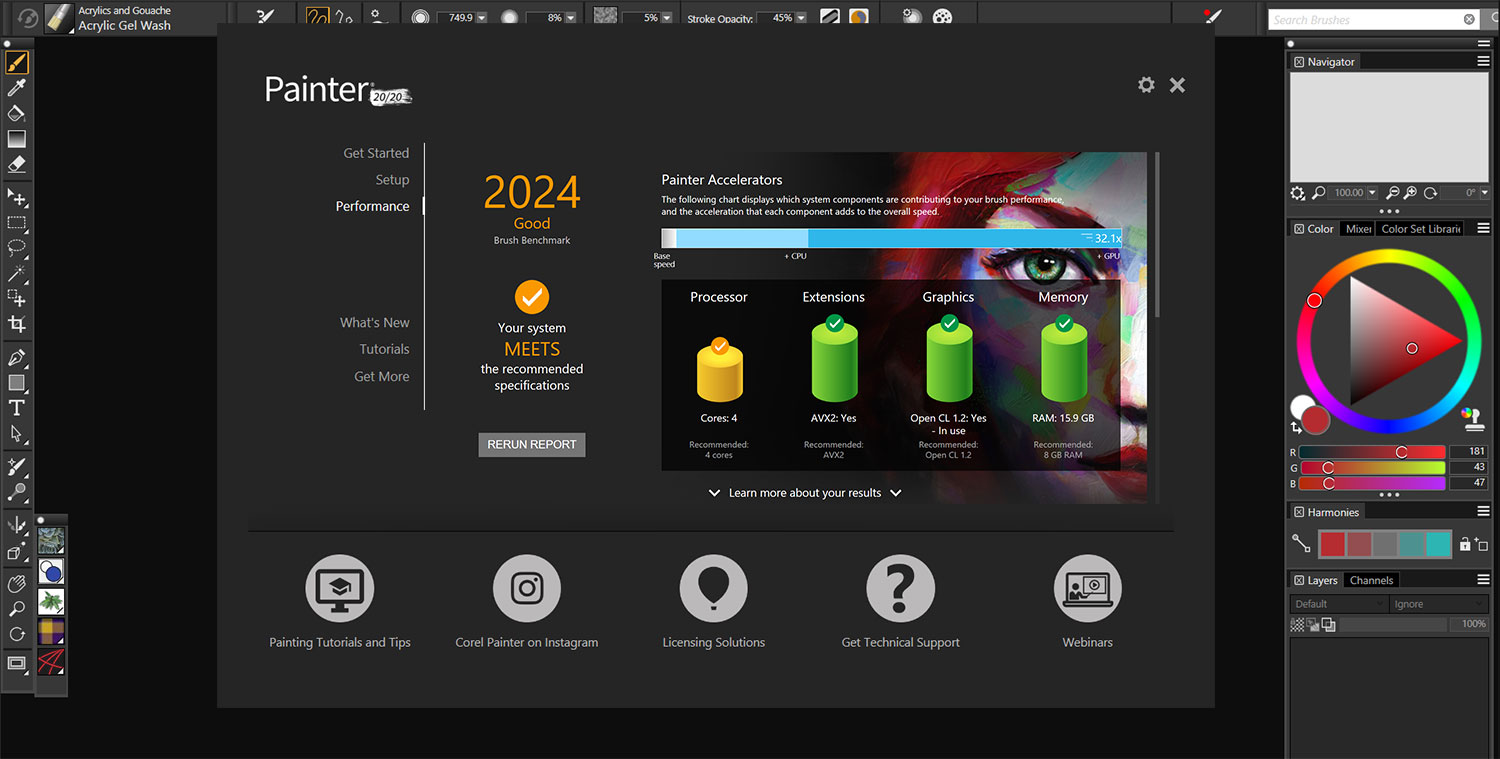Toggle the straight line strokes button
Image resolution: width=1500 pixels, height=759 pixels.
pyautogui.click(x=344, y=17)
